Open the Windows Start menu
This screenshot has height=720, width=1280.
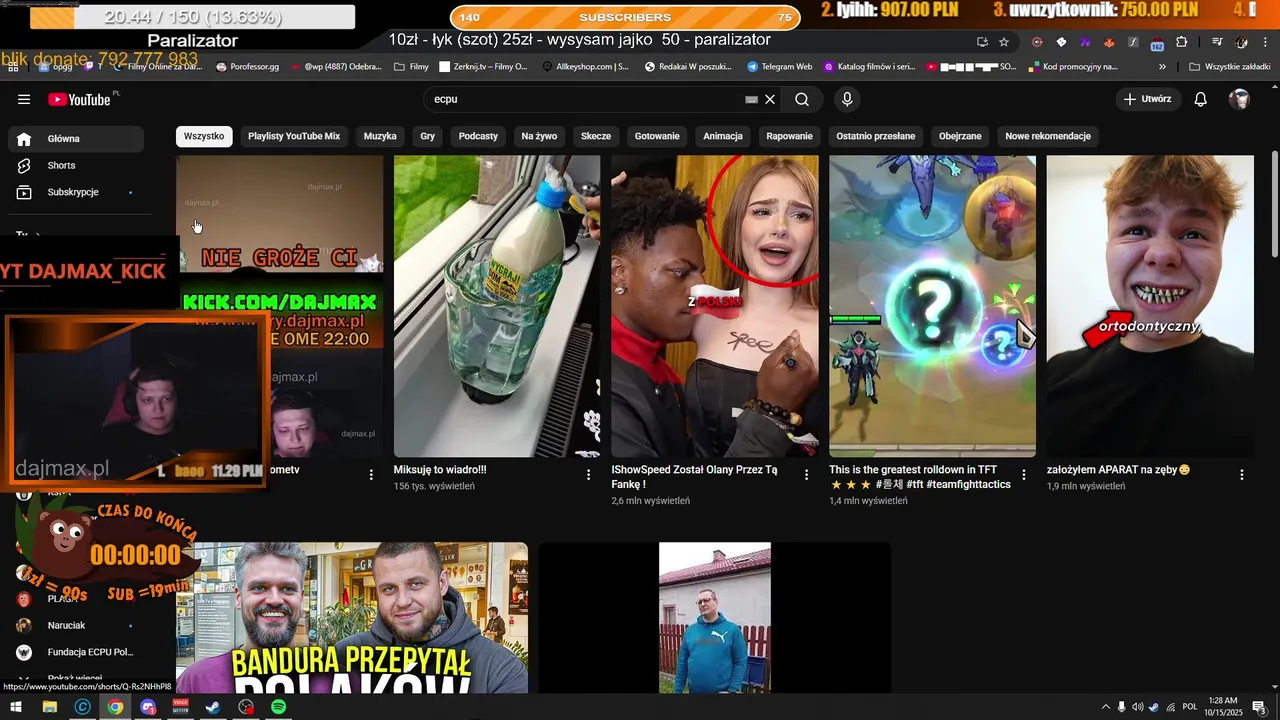[16, 707]
